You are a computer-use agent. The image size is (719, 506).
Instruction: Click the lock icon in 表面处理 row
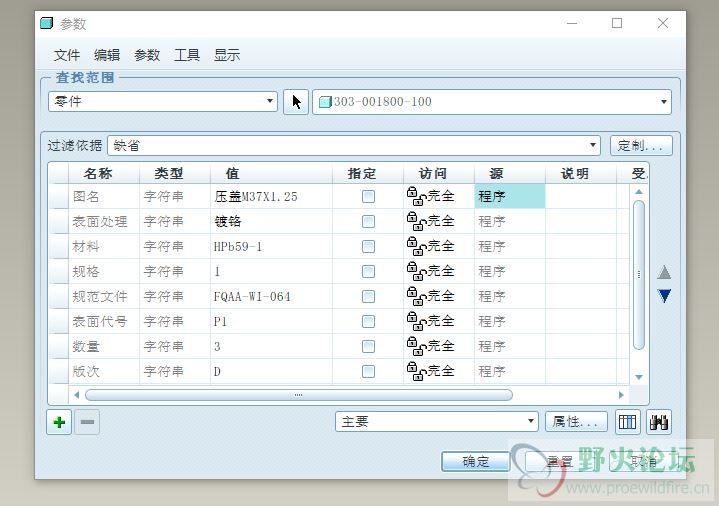click(x=416, y=221)
